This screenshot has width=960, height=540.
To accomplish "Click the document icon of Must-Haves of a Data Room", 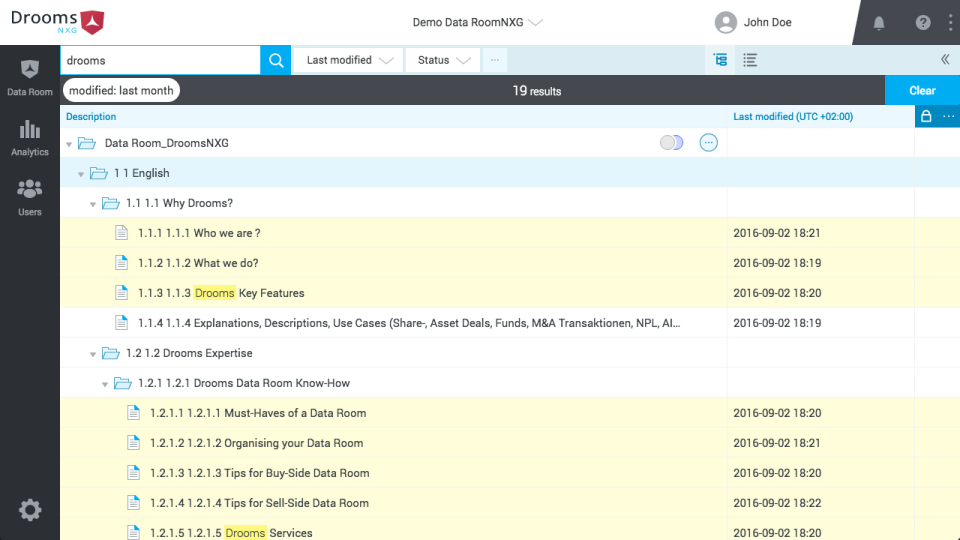I will (133, 413).
